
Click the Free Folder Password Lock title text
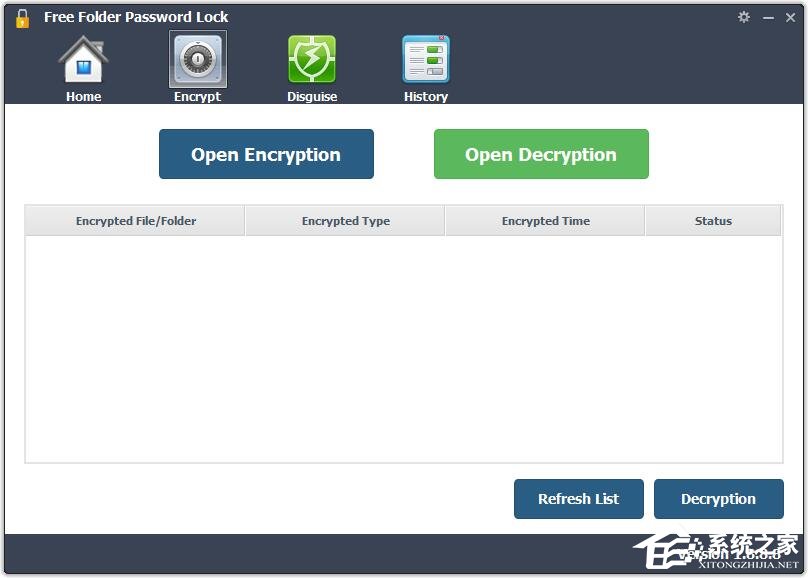[136, 17]
